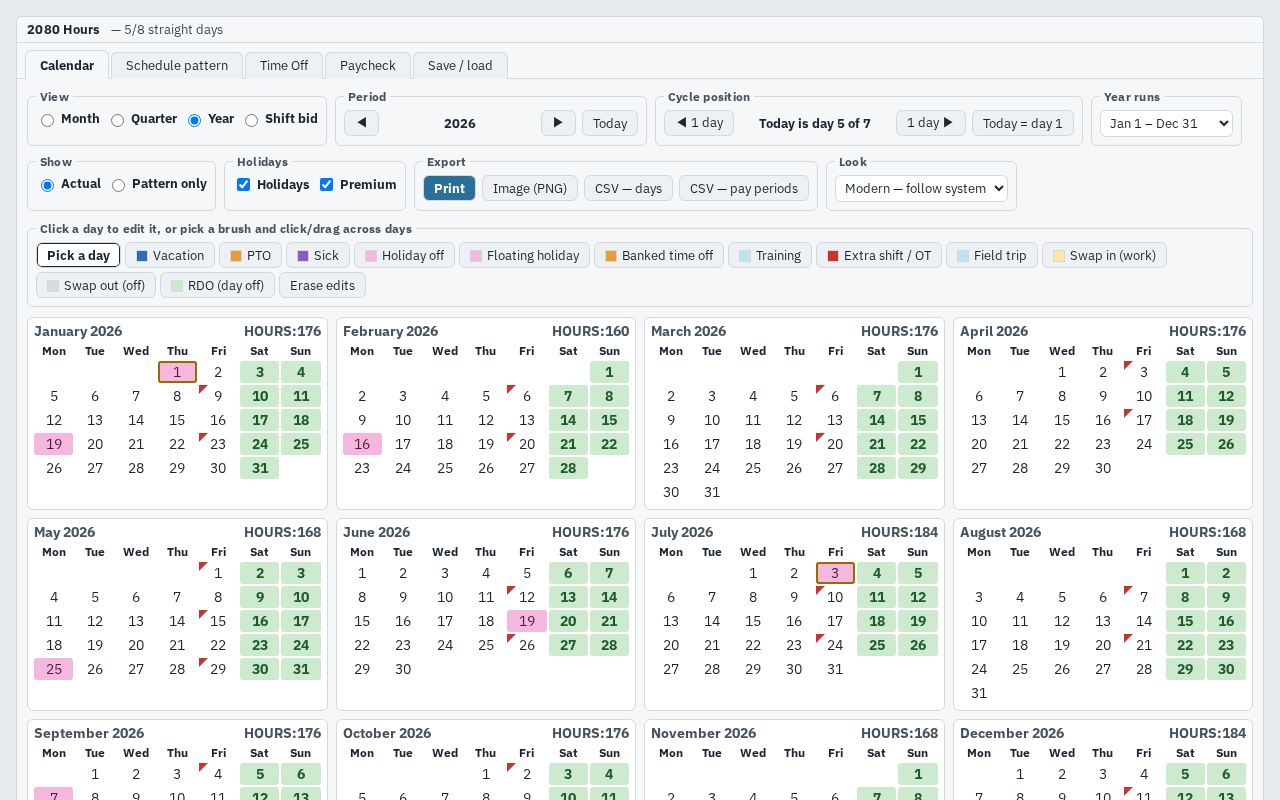This screenshot has height=800, width=1280.
Task: Pick the Extra shift / OT brush
Action: [879, 256]
